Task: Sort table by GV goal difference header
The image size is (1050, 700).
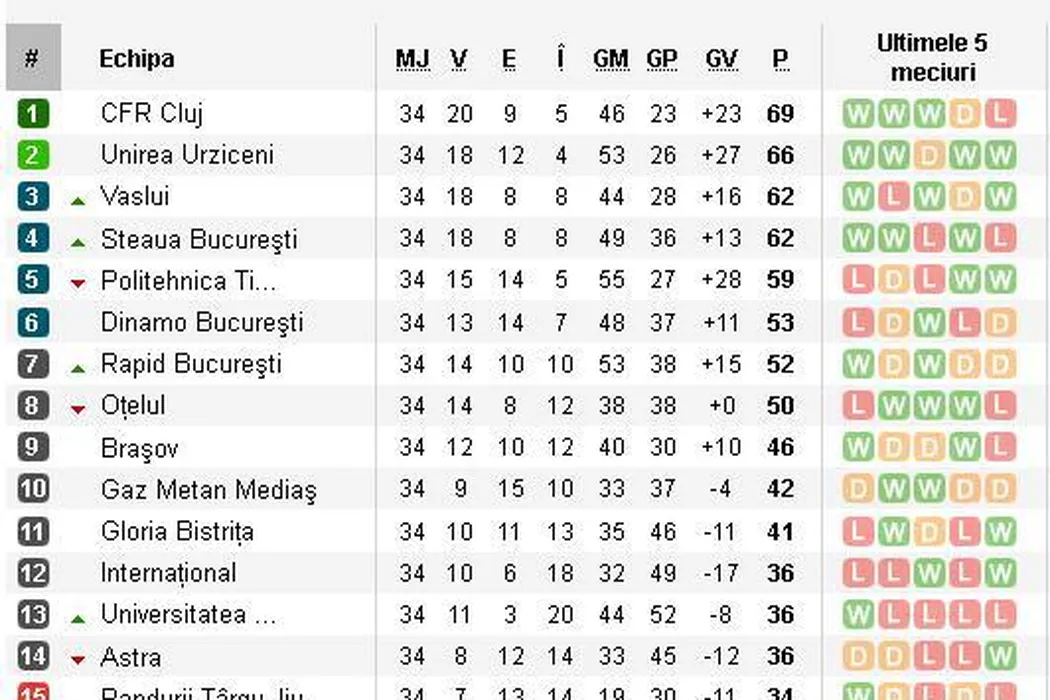Action: [x=721, y=60]
